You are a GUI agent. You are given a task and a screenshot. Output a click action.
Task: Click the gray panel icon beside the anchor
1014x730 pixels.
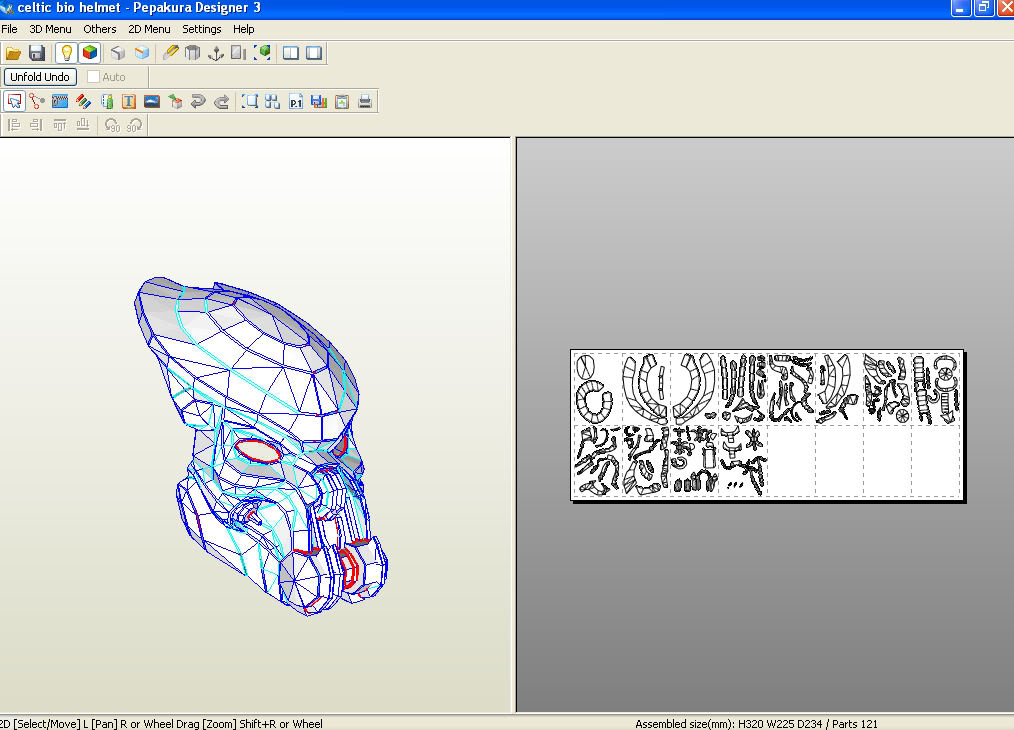coord(239,53)
